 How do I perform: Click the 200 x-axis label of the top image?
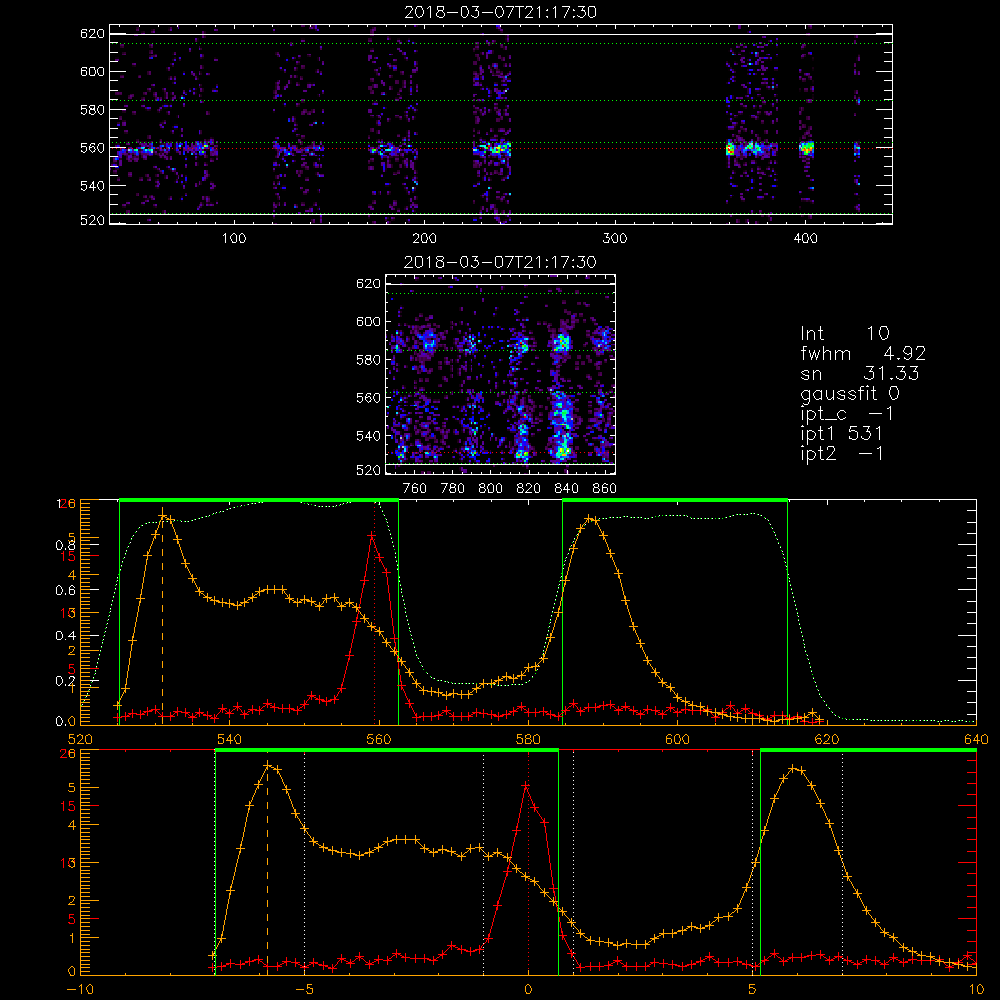tap(424, 239)
